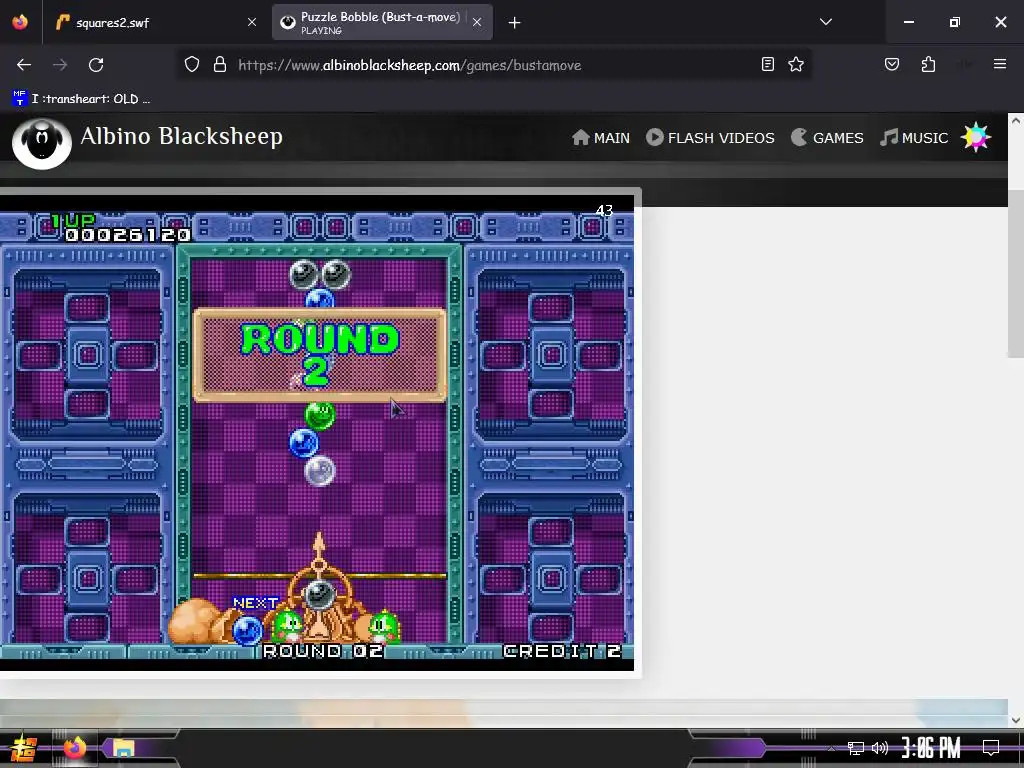Go forward to the next page

(60, 65)
